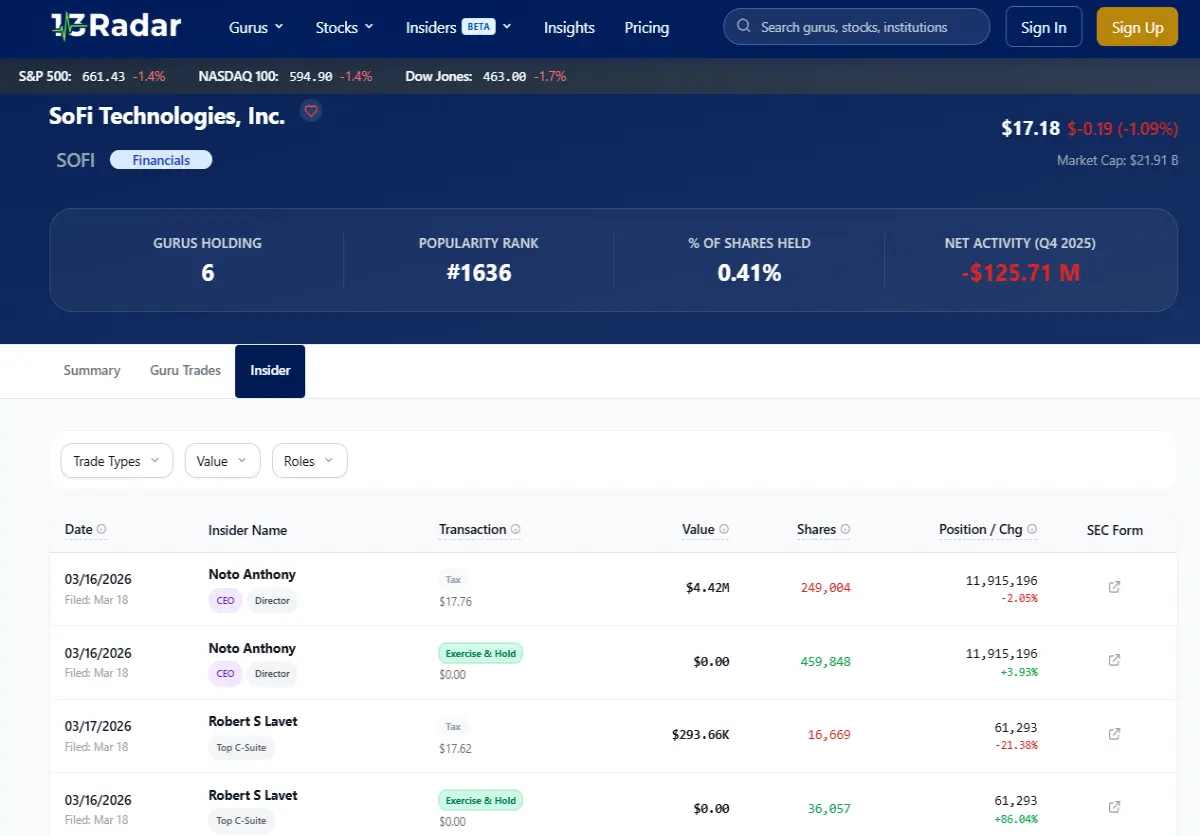Click the Market Cap: $21.91 B text
1200x836 pixels.
[1117, 160]
